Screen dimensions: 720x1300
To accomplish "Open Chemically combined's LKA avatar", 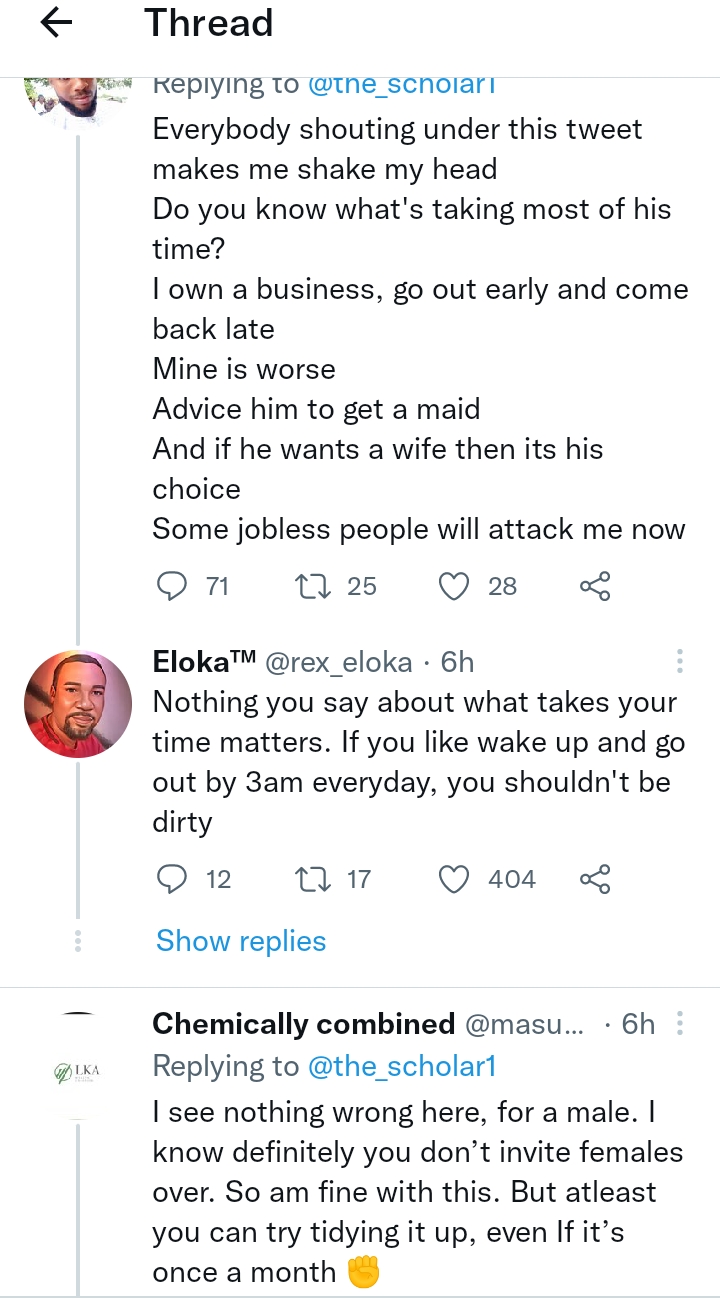I will click(78, 1072).
